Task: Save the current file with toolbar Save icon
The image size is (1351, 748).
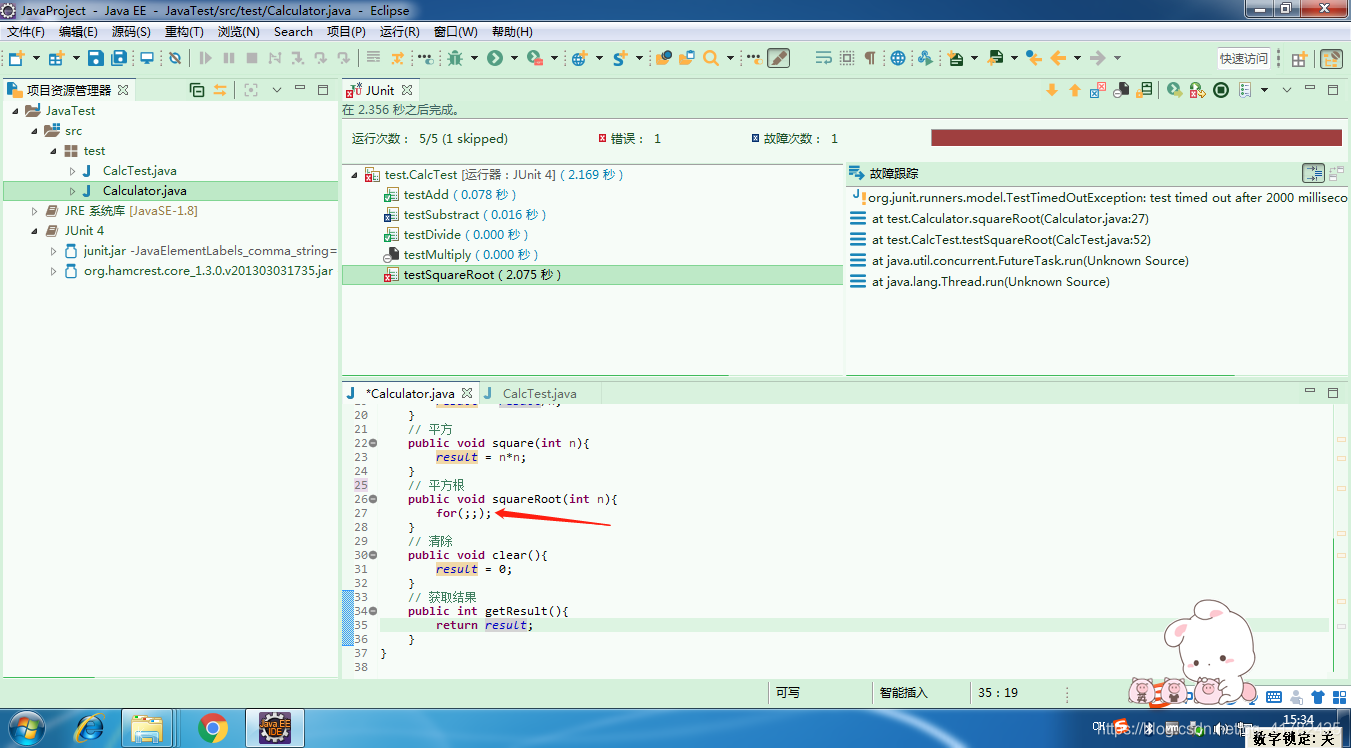Action: (96, 58)
